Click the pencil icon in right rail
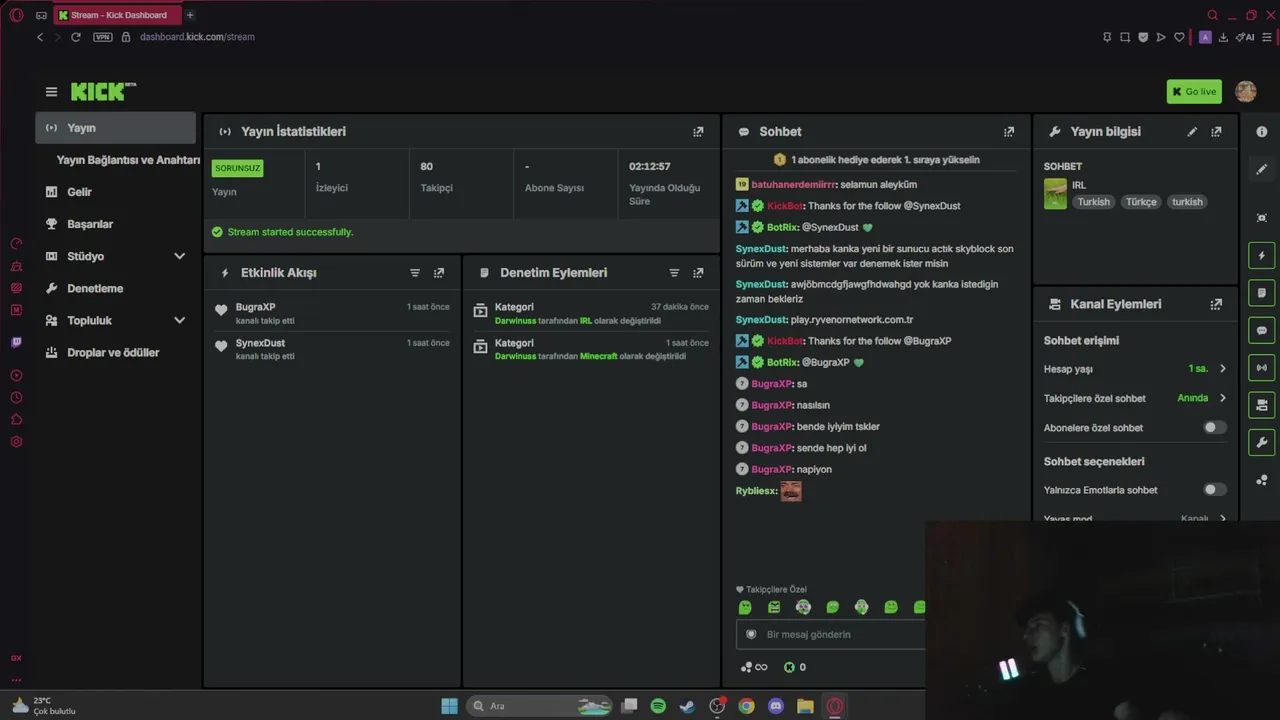Viewport: 1280px width, 720px height. click(1262, 169)
